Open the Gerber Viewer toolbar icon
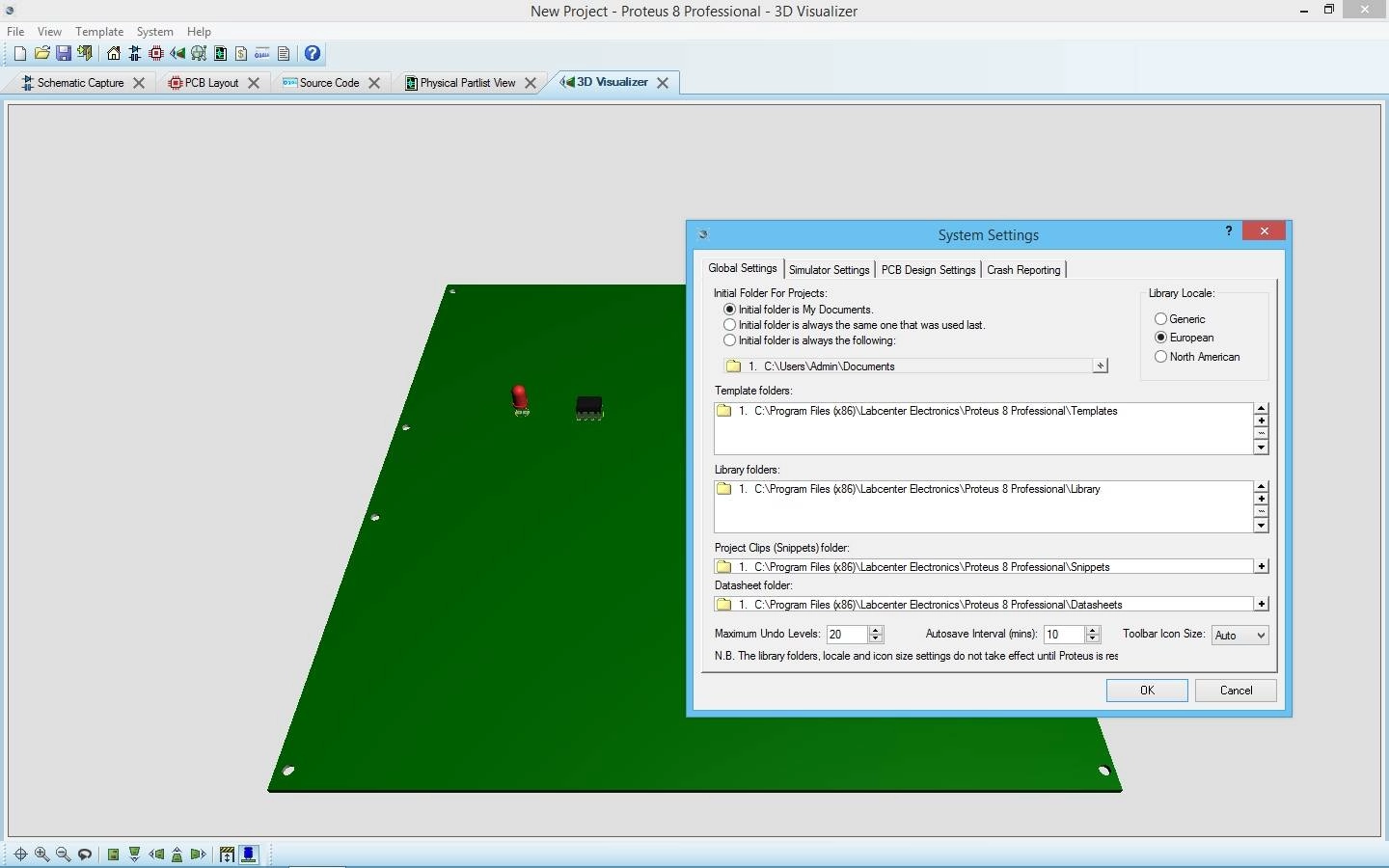The width and height of the screenshot is (1389, 868). 199,54
